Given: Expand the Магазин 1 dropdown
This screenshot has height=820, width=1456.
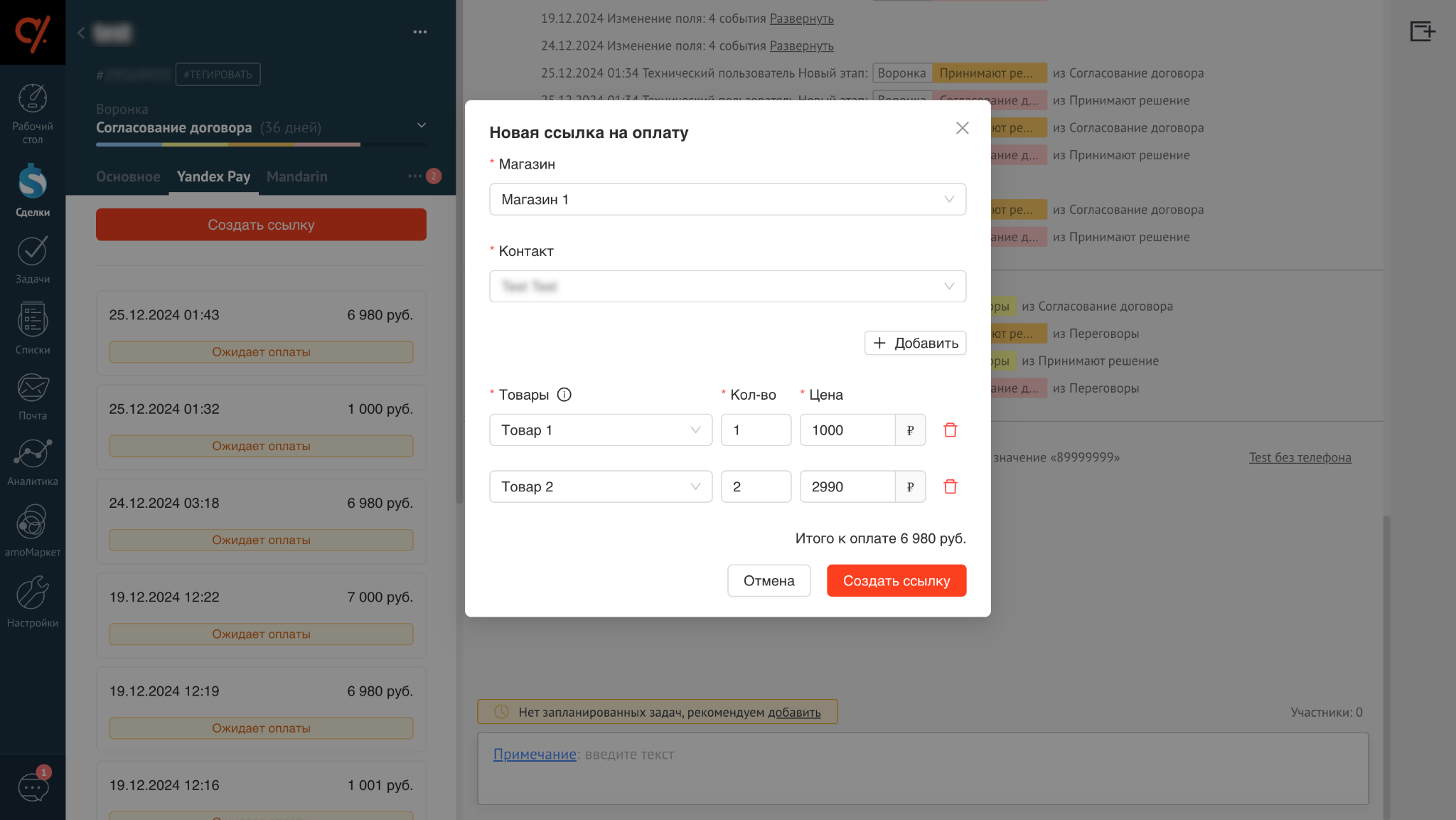Looking at the screenshot, I should coord(727,200).
